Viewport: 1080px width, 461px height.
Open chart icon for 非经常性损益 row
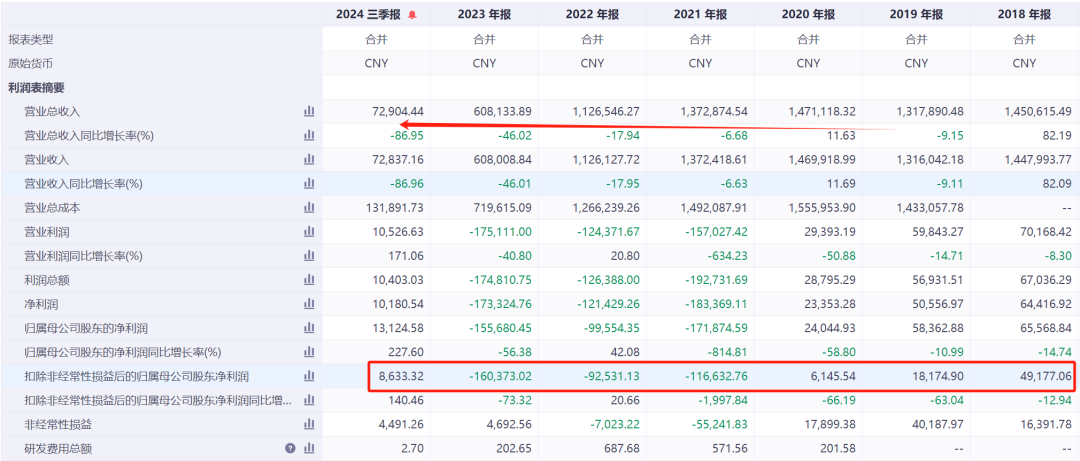coord(309,424)
